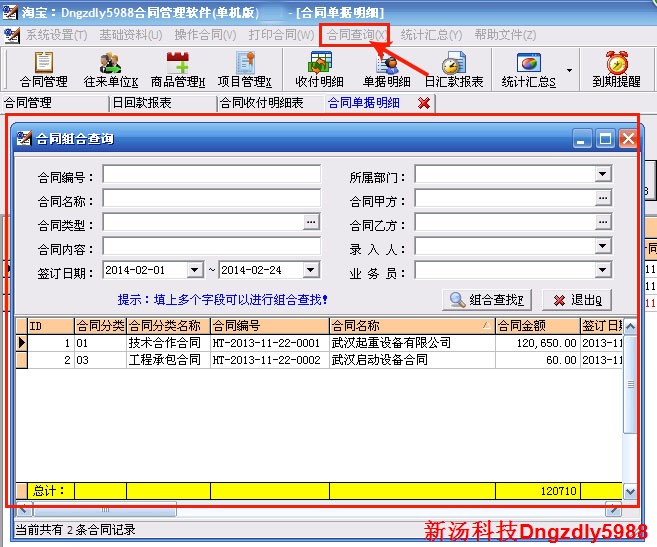Viewport: 657px width, 547px height.
Task: Open 到期提醒 alarm clock icon
Action: [x=616, y=70]
